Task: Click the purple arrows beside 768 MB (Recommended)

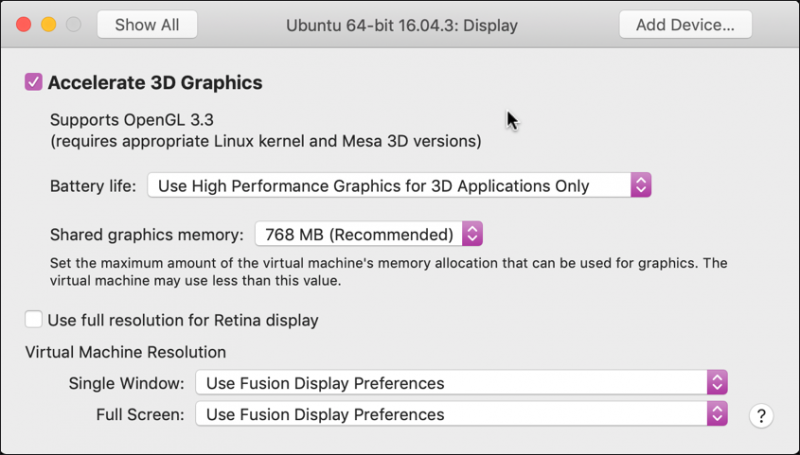Action: 473,235
